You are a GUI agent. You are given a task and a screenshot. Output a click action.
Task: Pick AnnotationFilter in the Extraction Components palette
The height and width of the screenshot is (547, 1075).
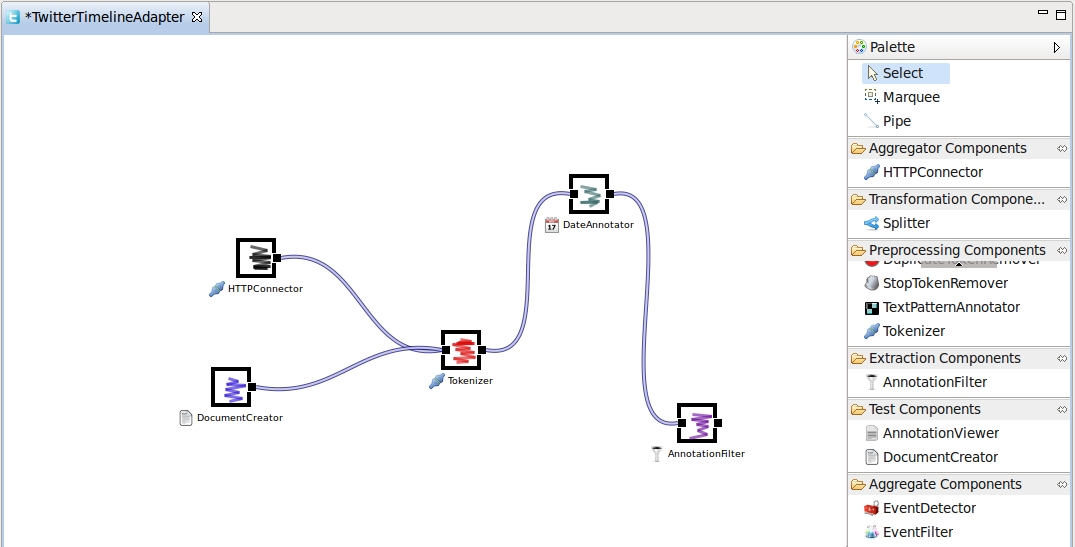pos(926,382)
